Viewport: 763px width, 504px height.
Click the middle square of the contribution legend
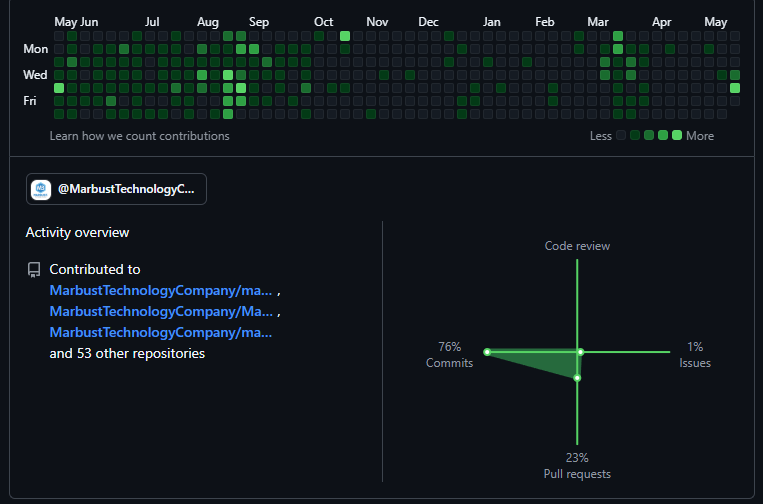coord(649,135)
